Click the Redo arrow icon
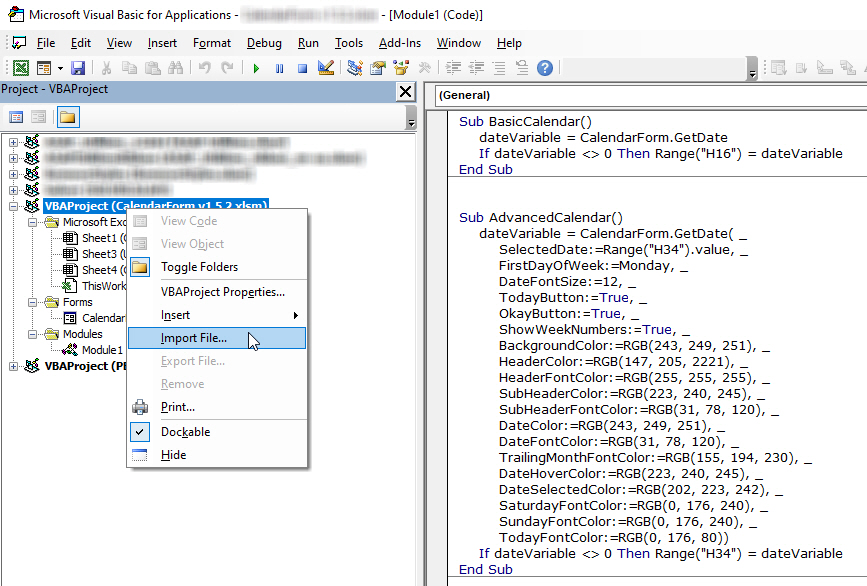The image size is (867, 586). [227, 68]
